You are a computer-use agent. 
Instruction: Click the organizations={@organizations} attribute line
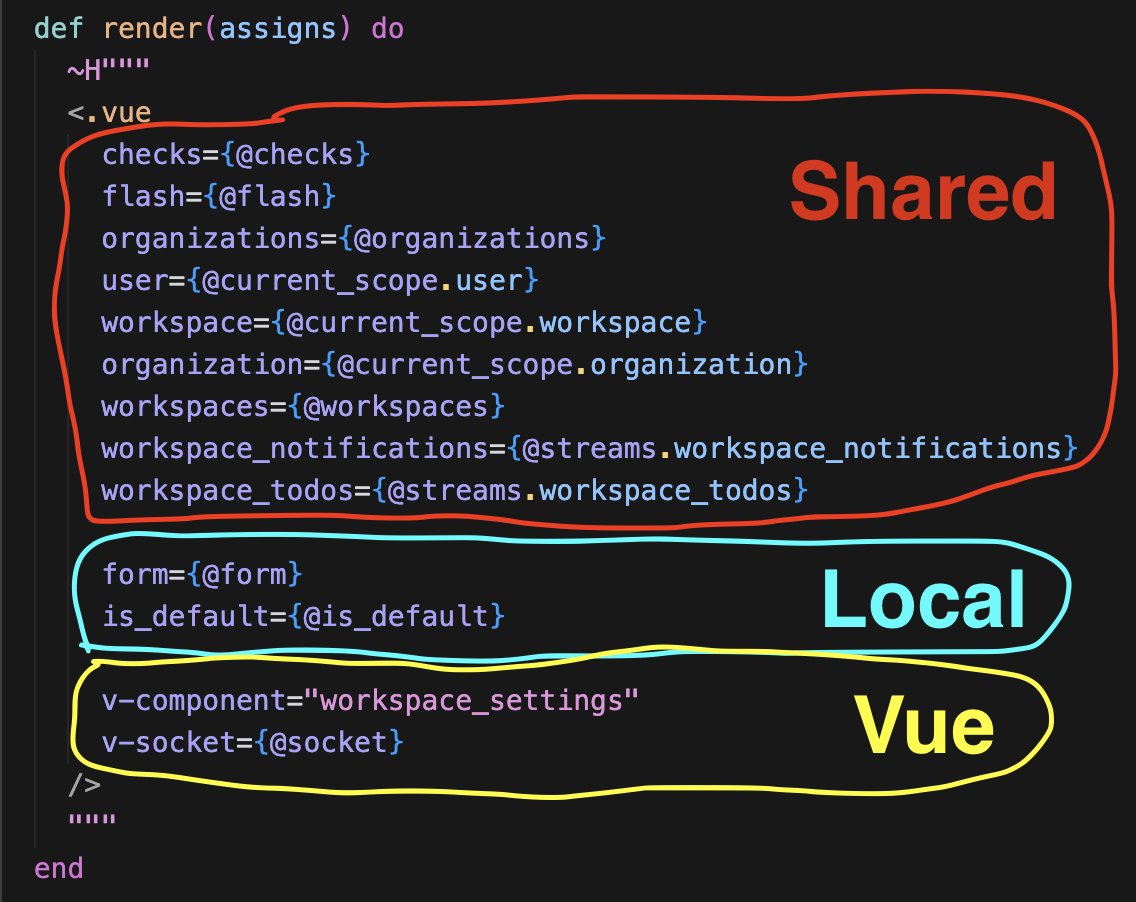tap(354, 239)
